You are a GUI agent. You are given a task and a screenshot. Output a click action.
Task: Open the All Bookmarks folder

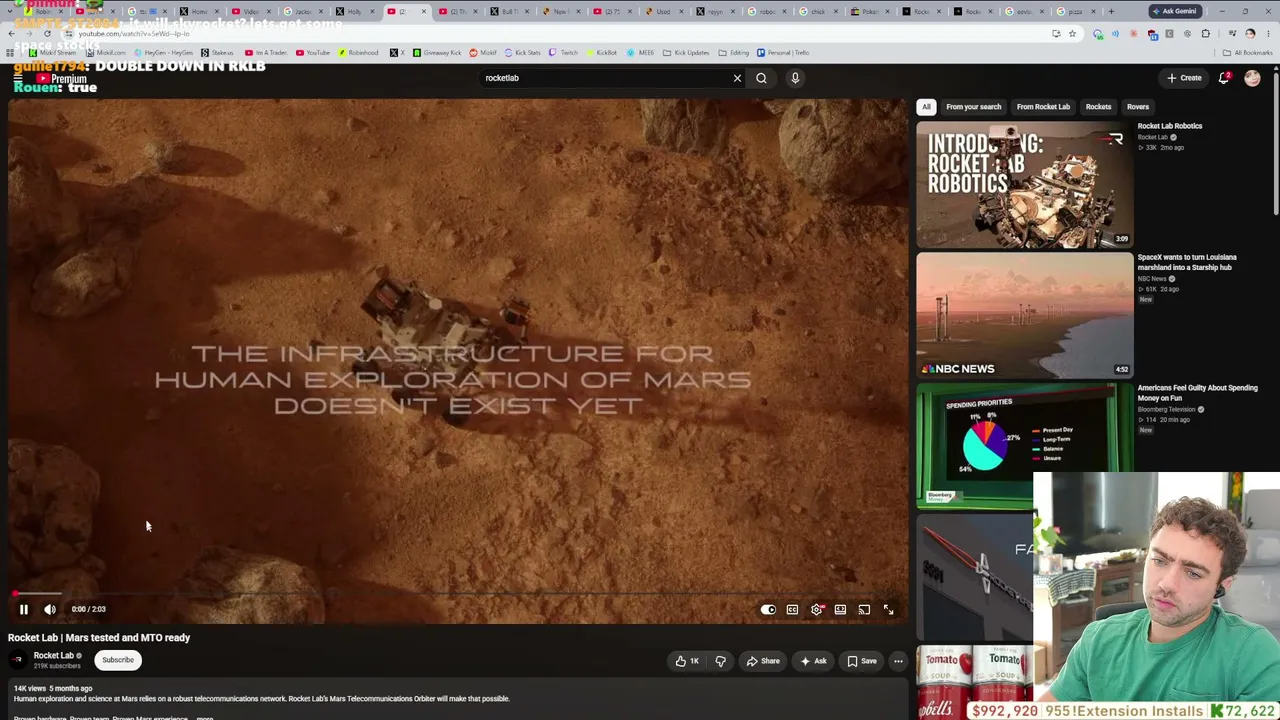pos(1249,53)
